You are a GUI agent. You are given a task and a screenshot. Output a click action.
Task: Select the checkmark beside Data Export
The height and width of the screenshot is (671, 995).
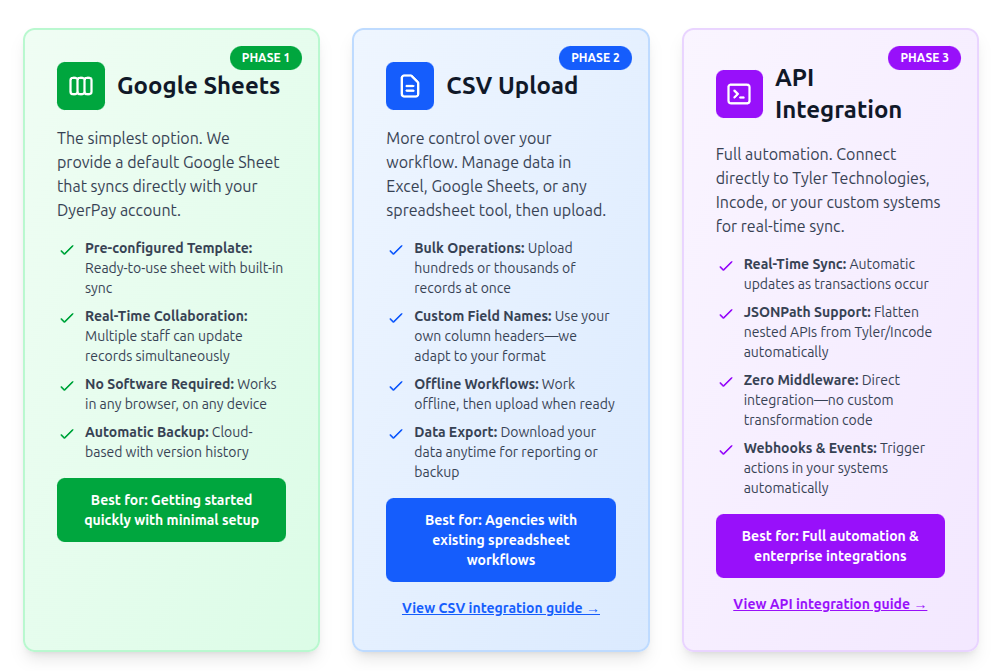396,434
